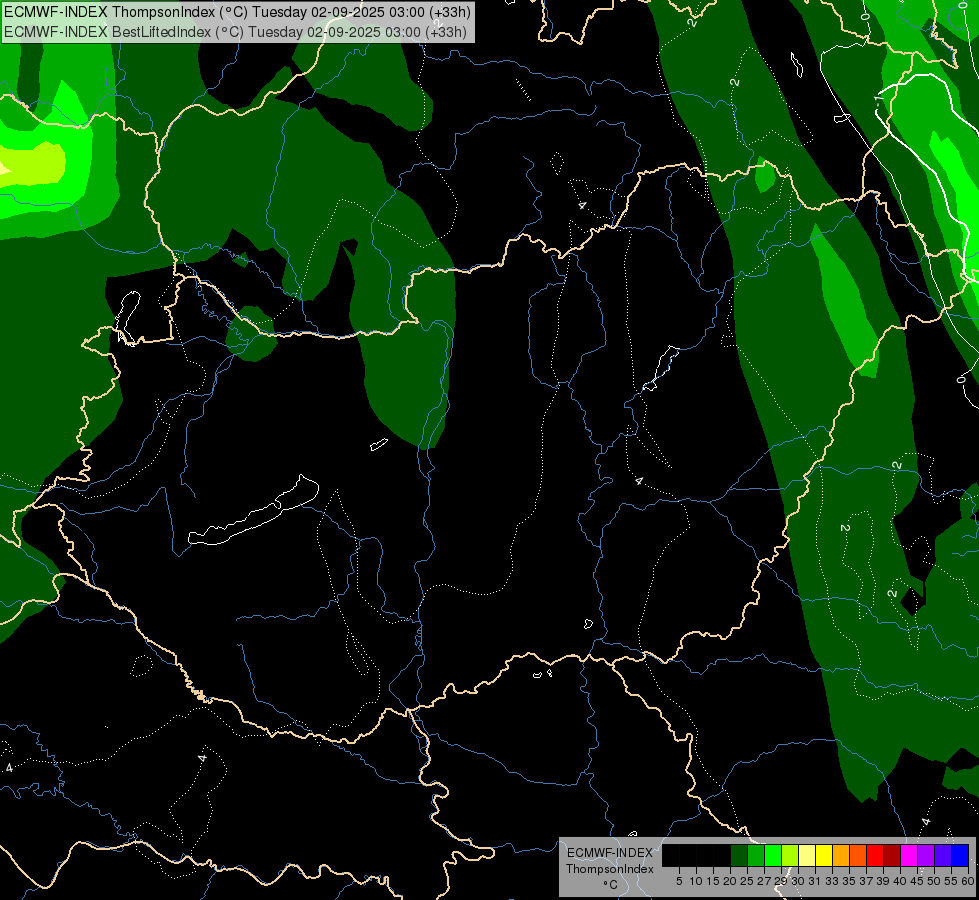Select the pale yellow 30–31 legend swatch

(x=807, y=855)
